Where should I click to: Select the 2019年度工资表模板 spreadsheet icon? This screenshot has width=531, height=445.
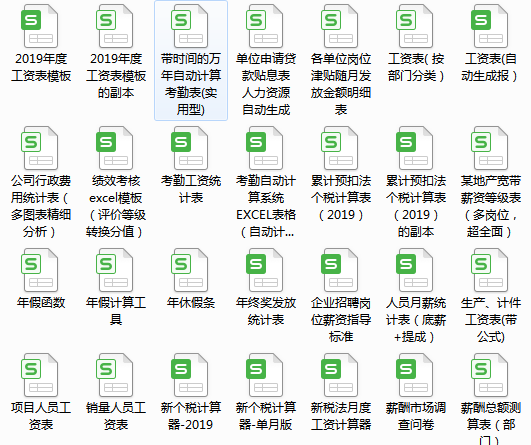click(x=41, y=26)
